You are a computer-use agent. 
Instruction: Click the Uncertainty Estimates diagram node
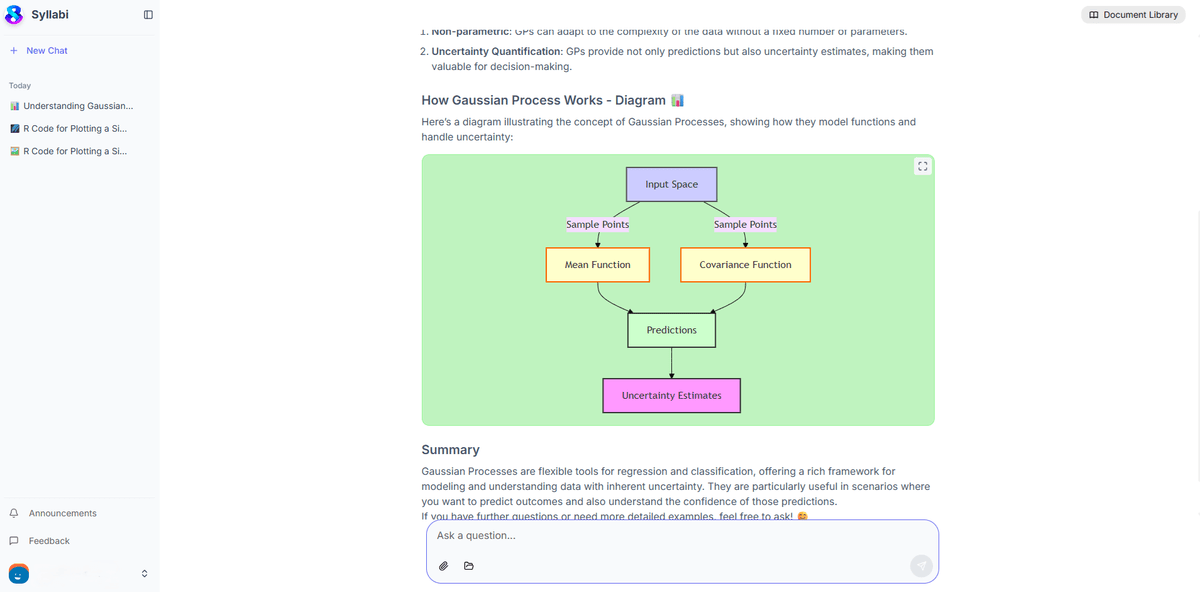(x=671, y=395)
